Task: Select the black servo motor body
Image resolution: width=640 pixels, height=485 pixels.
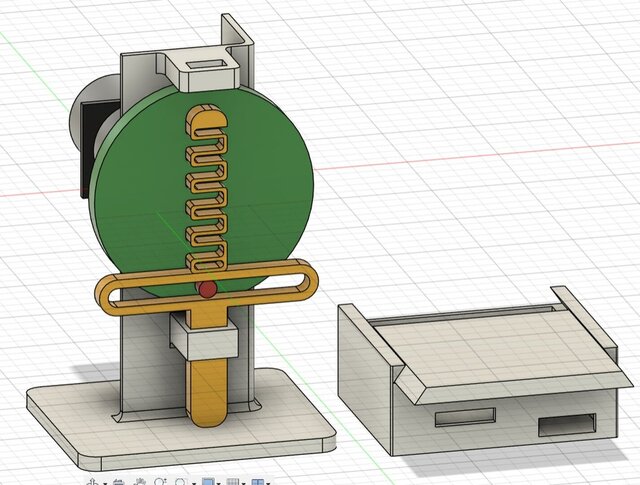Action: pos(86,150)
